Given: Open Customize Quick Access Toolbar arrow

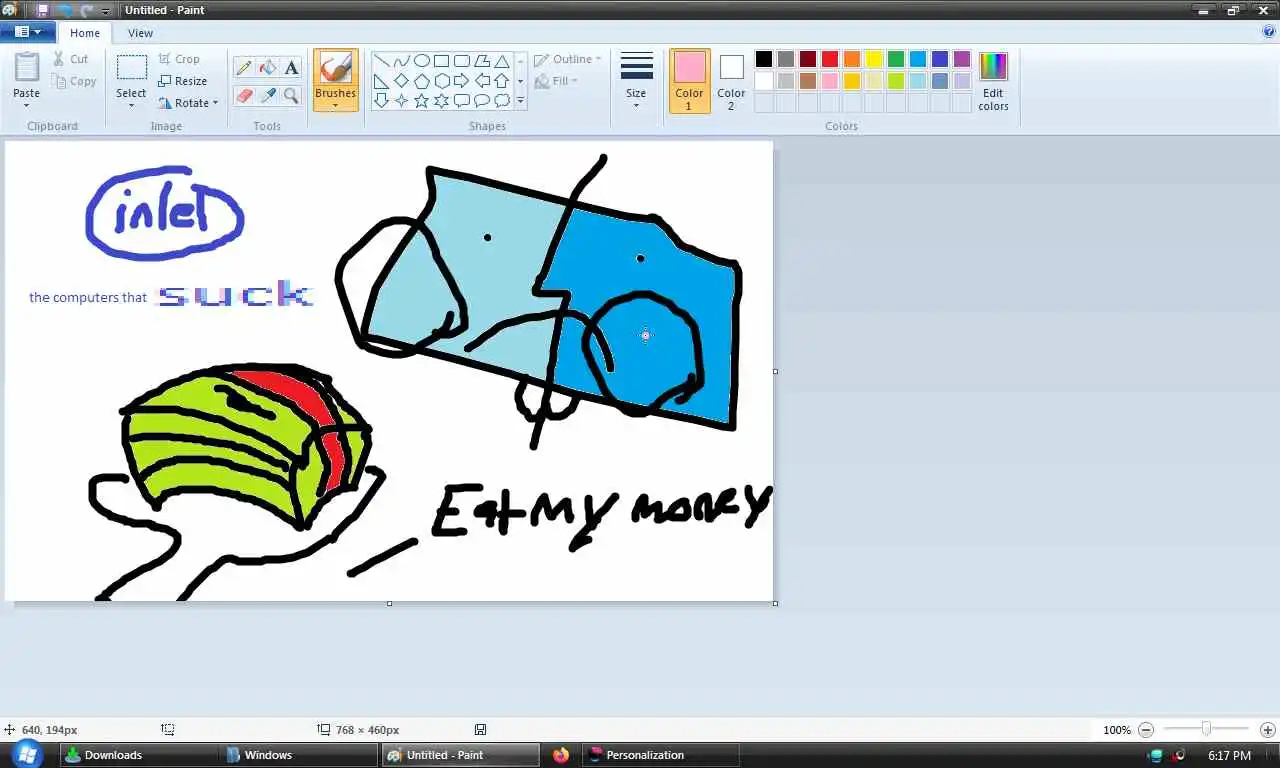Looking at the screenshot, I should coord(105,11).
